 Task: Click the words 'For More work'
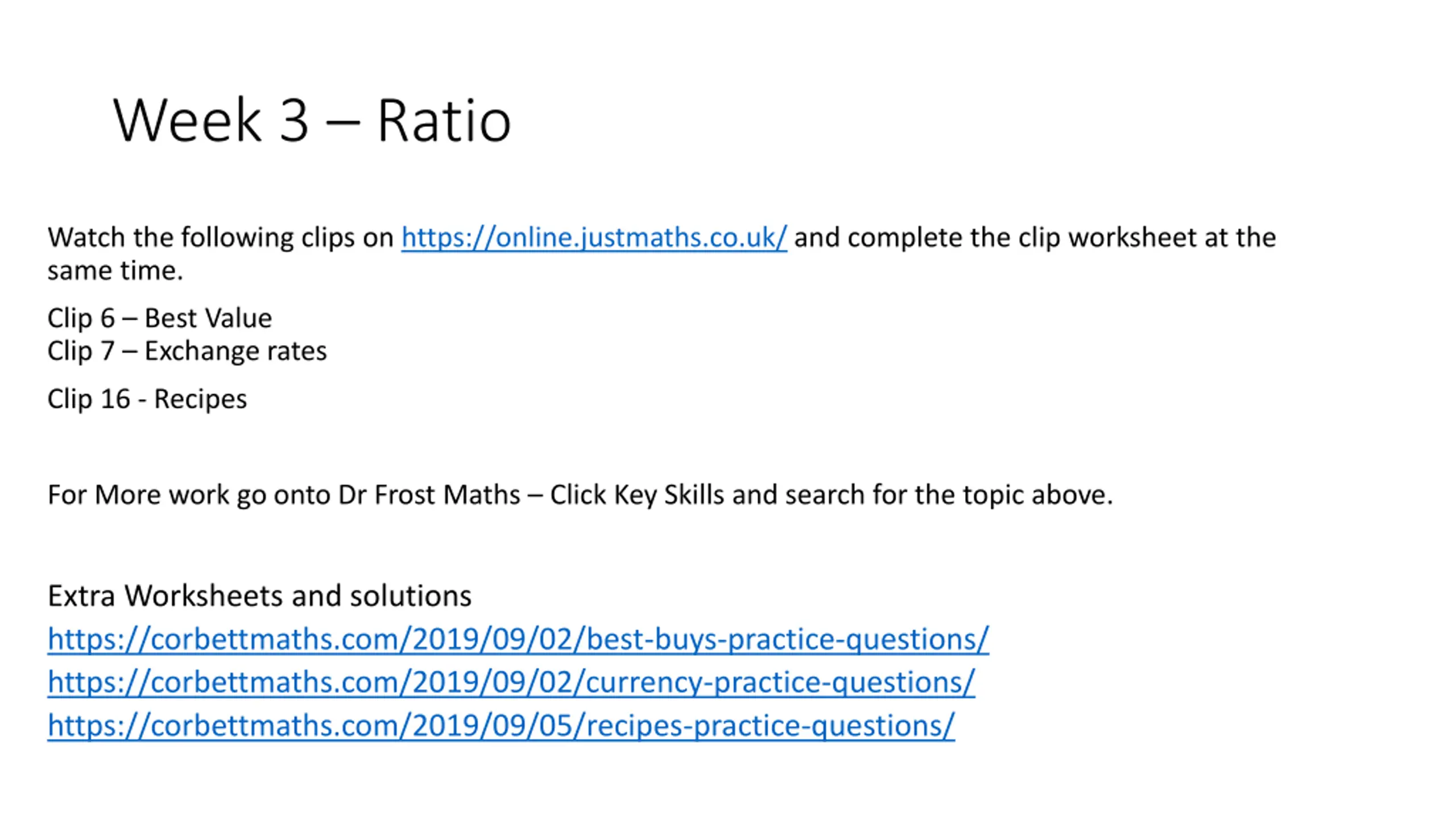pos(139,495)
